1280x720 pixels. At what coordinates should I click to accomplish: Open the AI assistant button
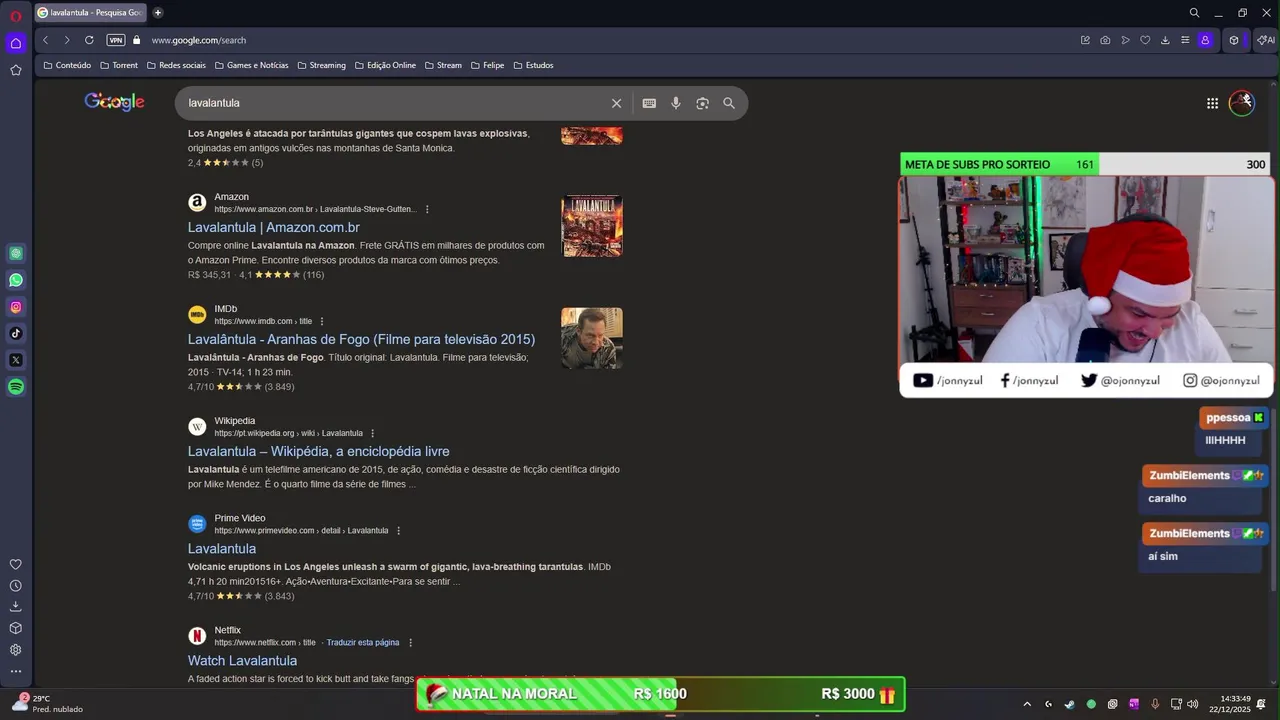(x=1266, y=40)
